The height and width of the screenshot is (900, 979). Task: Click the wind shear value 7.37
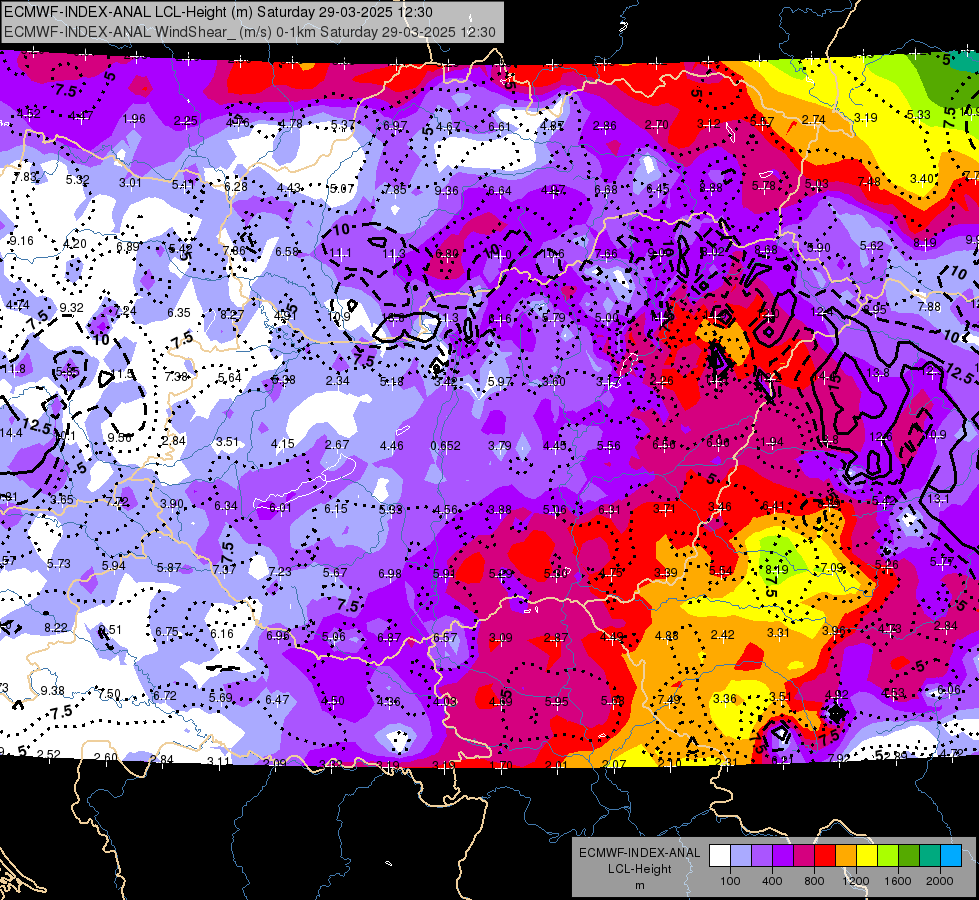coord(224,569)
